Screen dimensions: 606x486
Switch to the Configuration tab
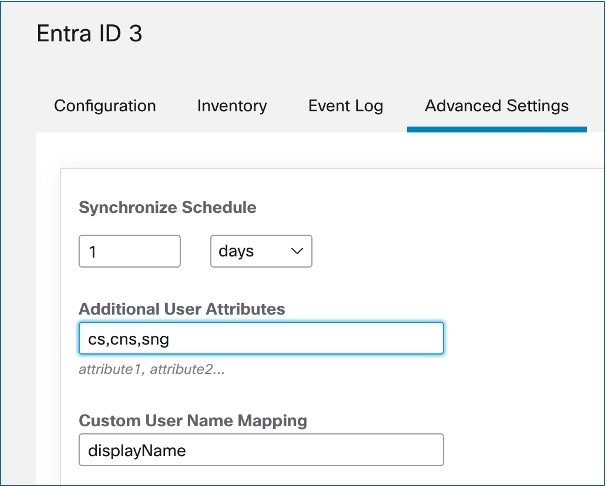(105, 106)
